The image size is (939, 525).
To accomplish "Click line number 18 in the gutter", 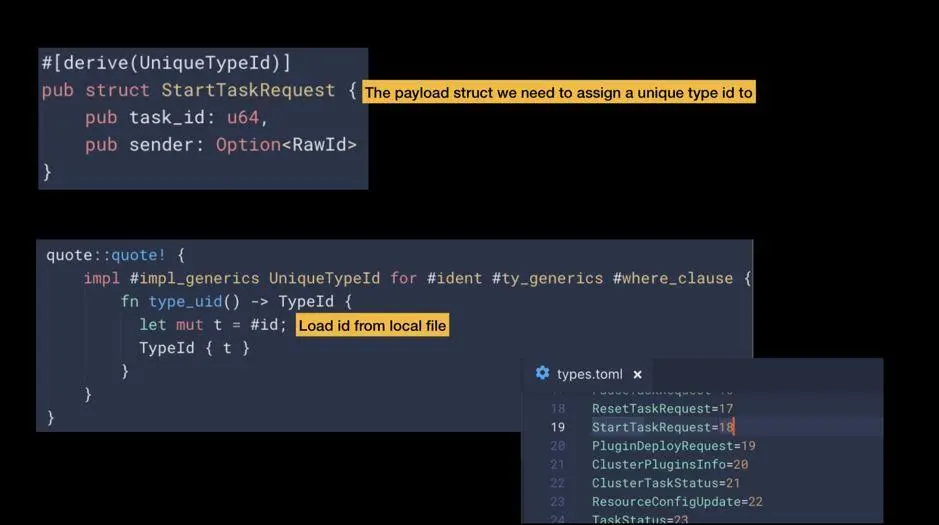I will pos(558,409).
